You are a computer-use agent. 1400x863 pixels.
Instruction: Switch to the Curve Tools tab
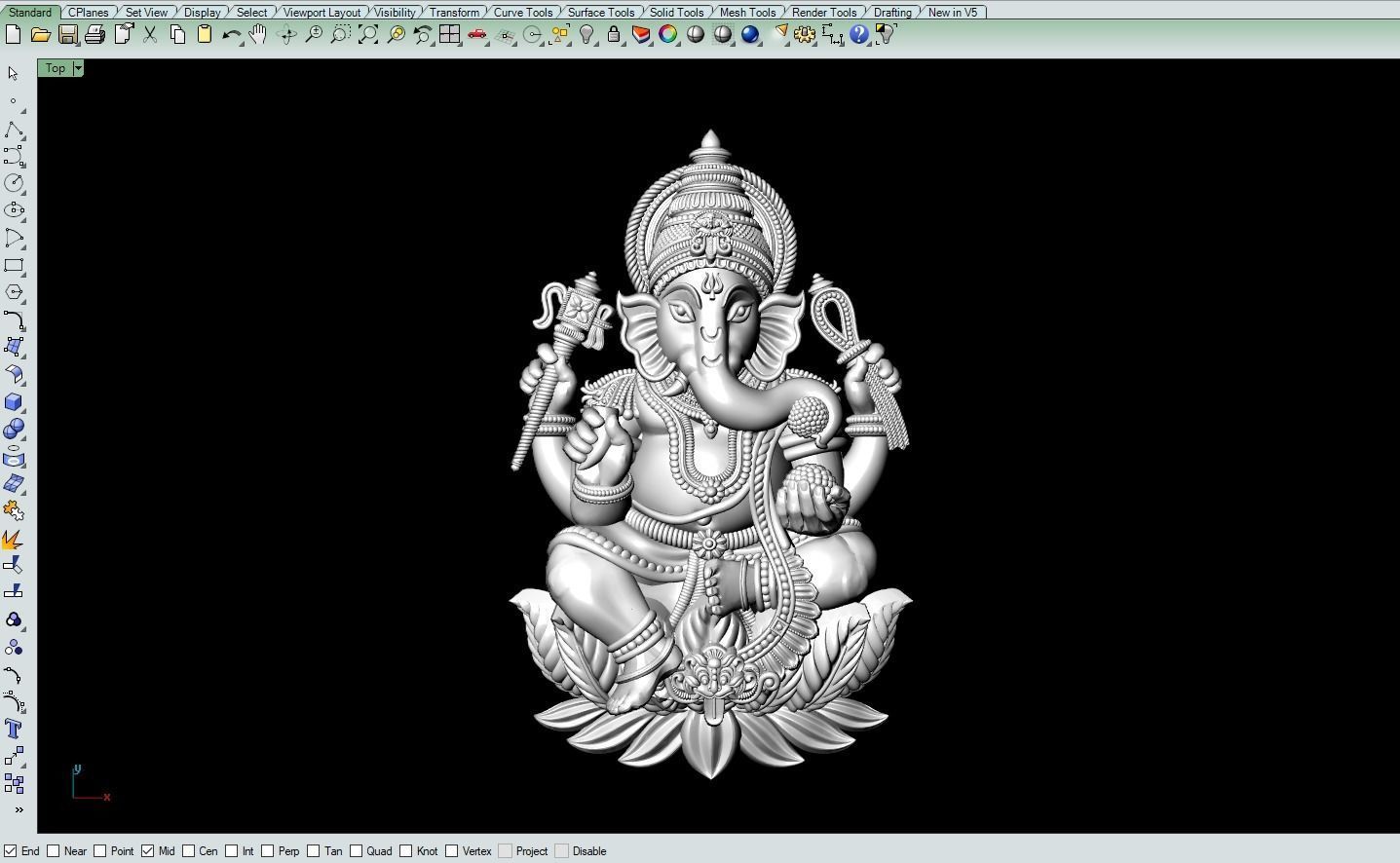click(523, 12)
